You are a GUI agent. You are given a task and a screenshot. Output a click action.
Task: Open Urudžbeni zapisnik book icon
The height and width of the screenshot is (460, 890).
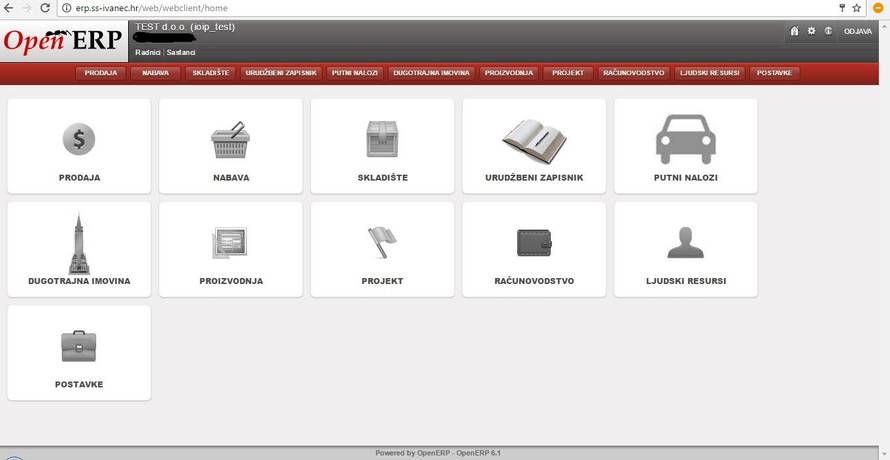(x=534, y=140)
